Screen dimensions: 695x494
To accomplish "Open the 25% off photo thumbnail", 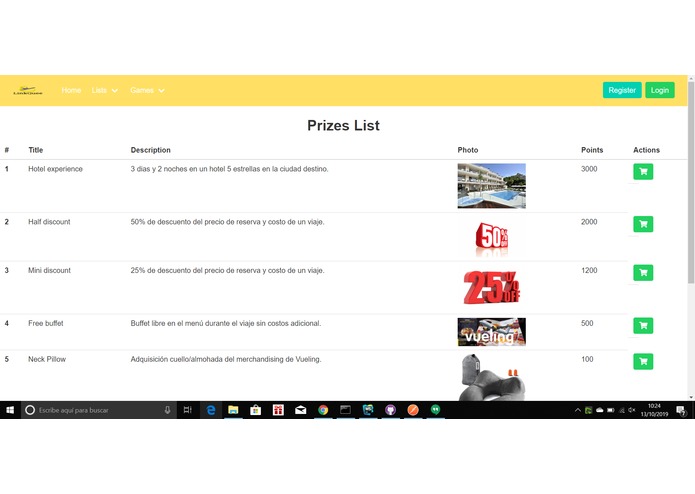I will coord(492,287).
